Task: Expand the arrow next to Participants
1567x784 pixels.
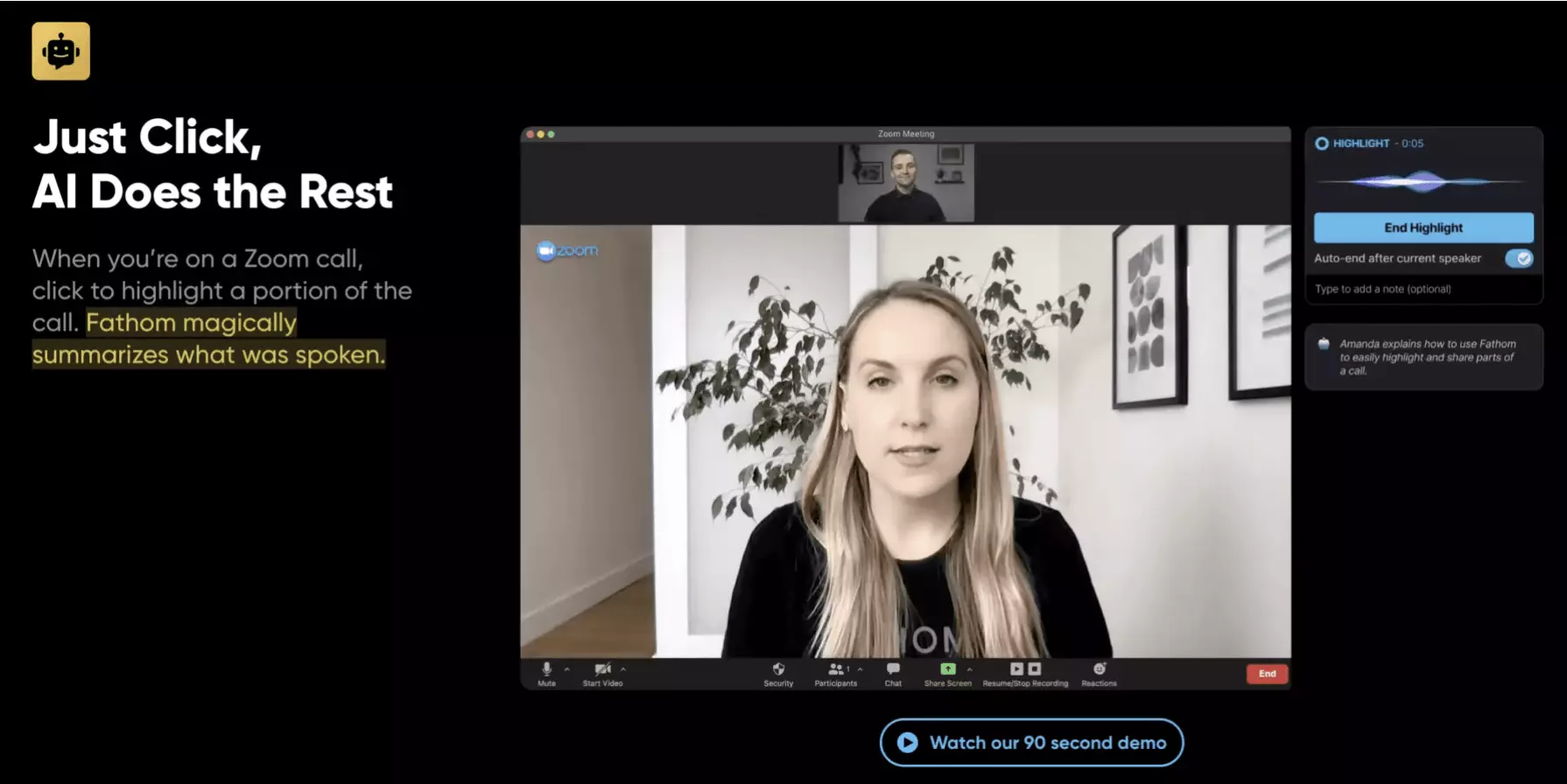Action: click(861, 669)
